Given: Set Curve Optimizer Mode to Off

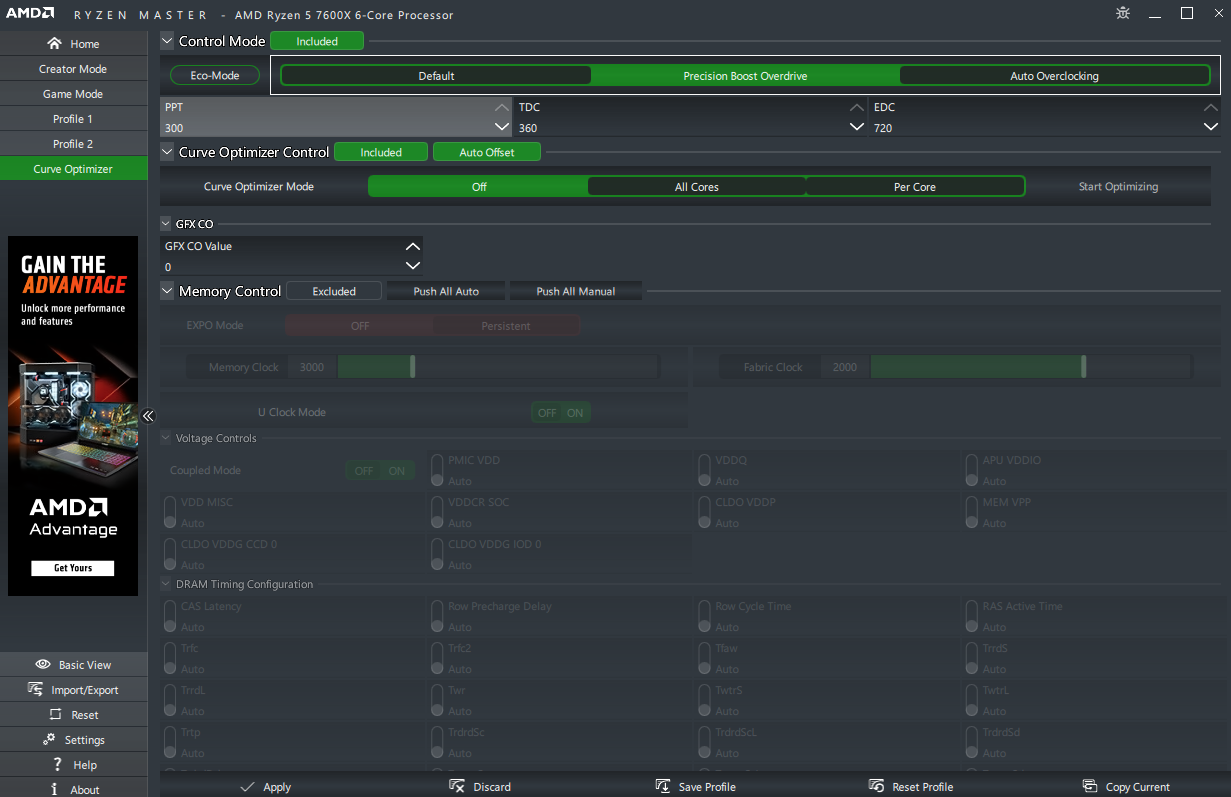Looking at the screenshot, I should 479,186.
